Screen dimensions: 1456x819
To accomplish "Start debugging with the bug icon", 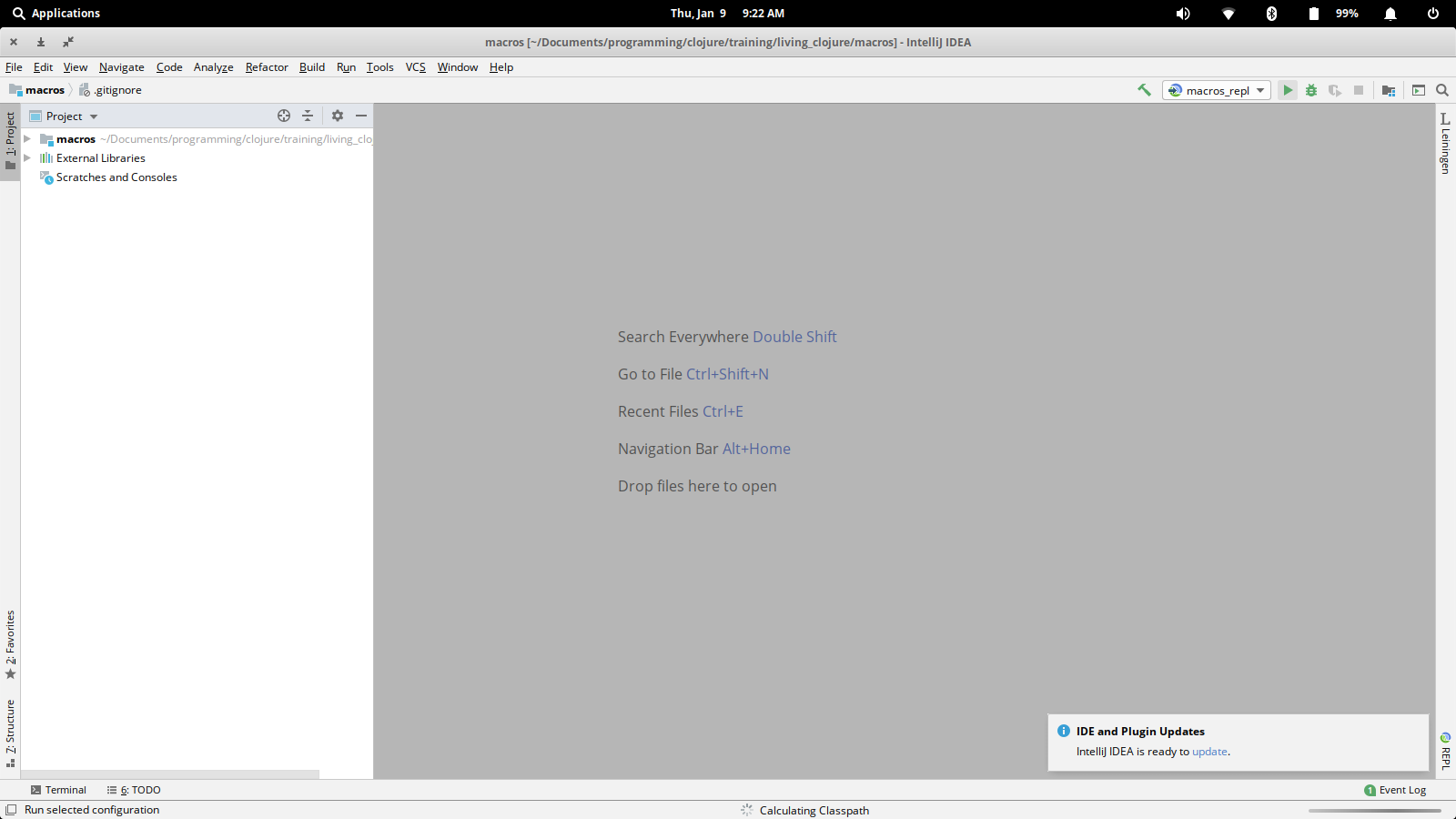I will [x=1311, y=90].
